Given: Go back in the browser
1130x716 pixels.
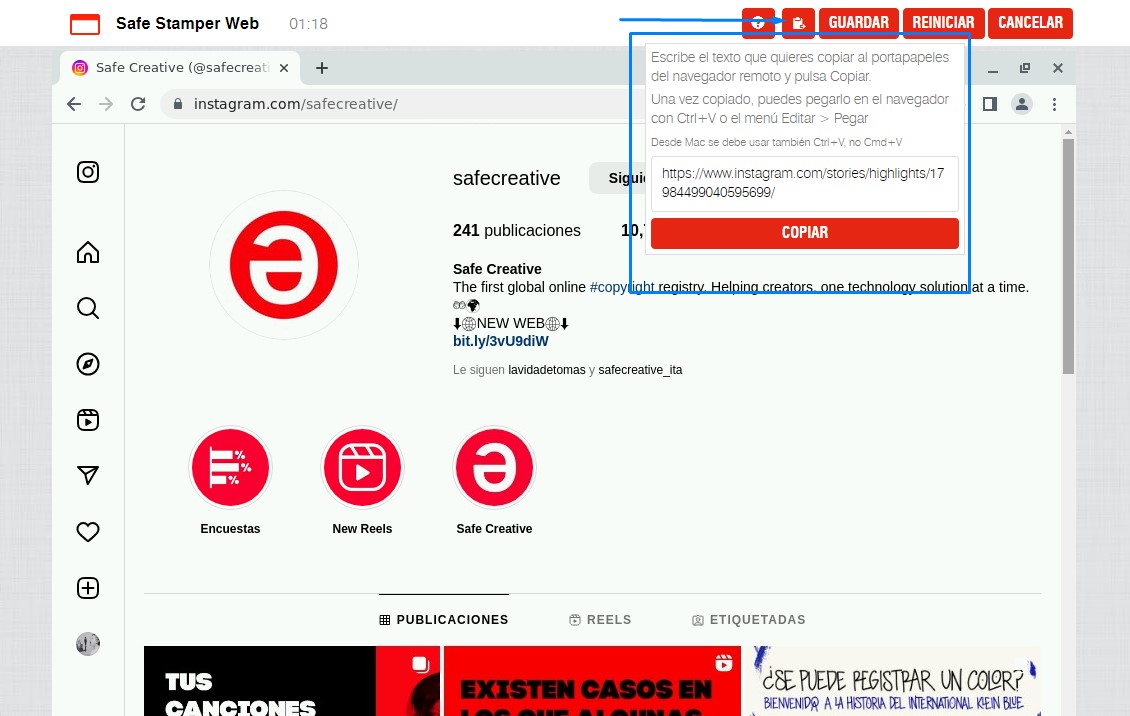Looking at the screenshot, I should (74, 104).
